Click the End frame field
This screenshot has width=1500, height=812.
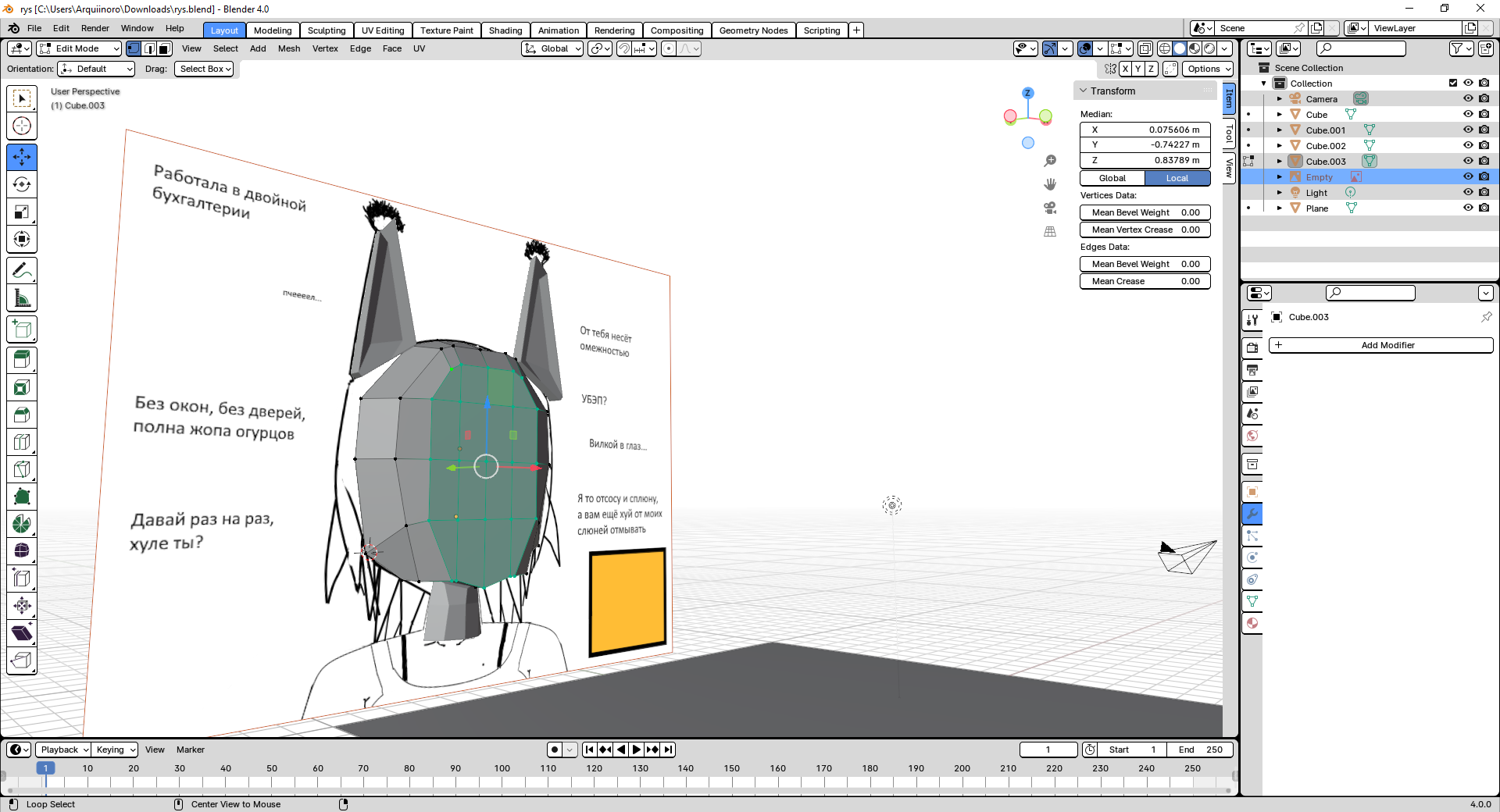1200,750
